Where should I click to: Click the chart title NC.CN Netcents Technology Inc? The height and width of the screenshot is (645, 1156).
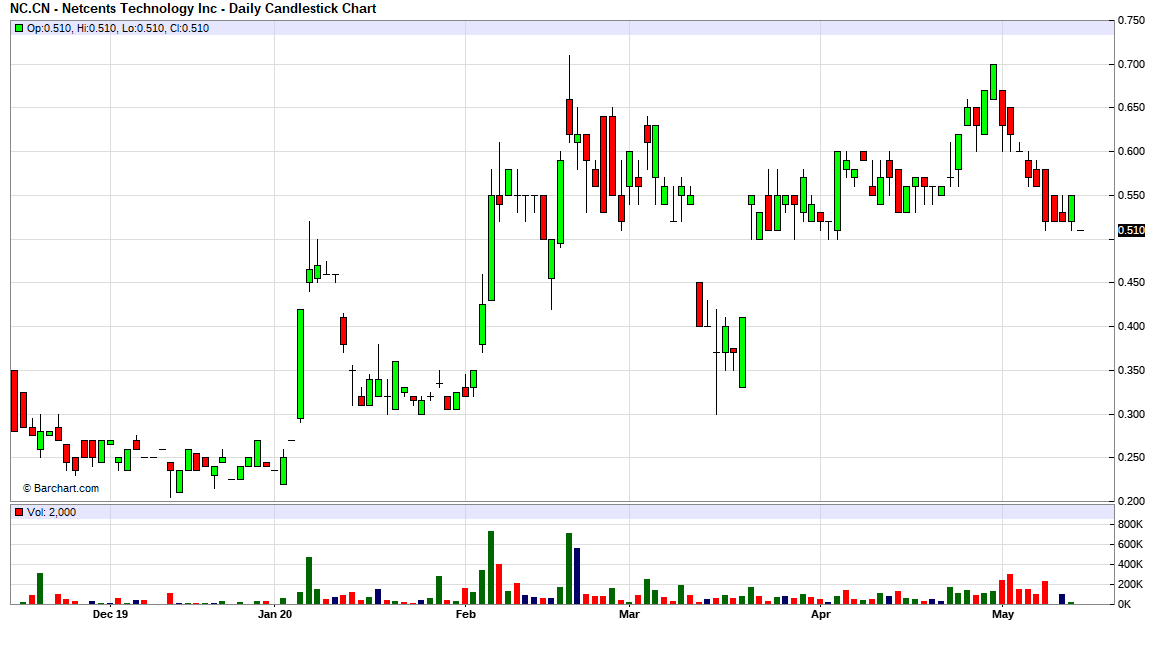193,9
